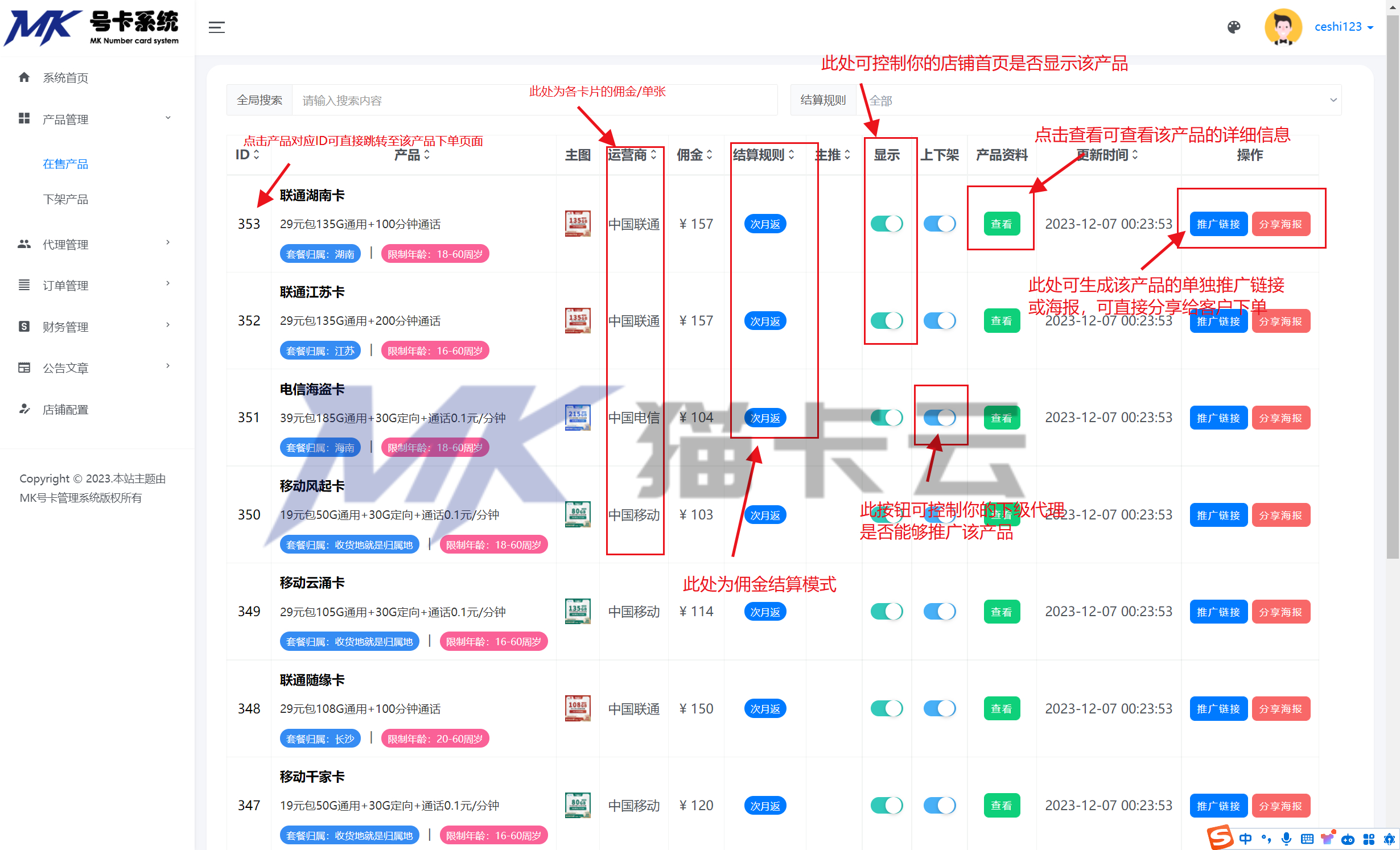Click 查看 button for product 353
The image size is (1400, 850).
tap(1002, 224)
